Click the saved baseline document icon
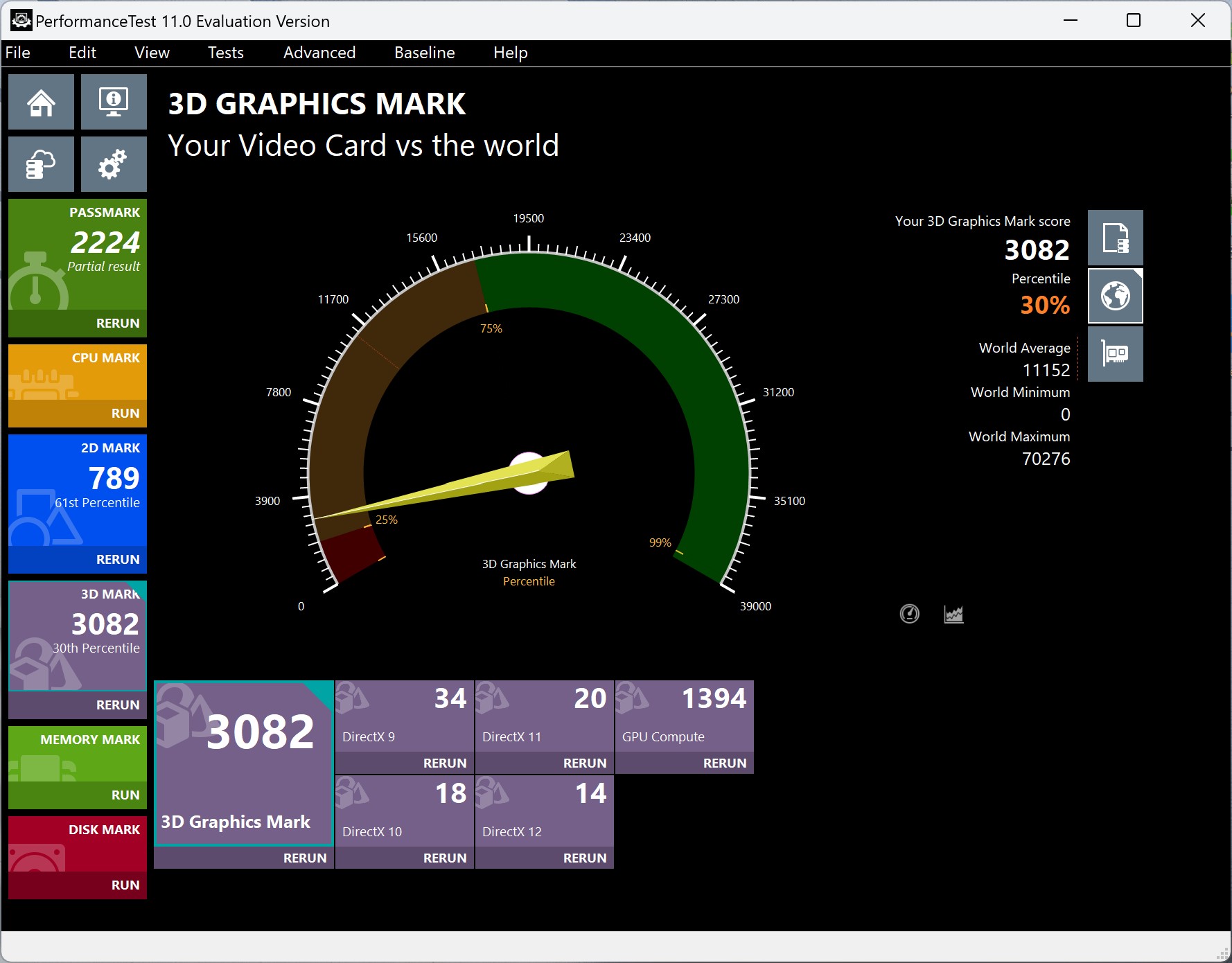The width and height of the screenshot is (1232, 963). tap(1115, 238)
